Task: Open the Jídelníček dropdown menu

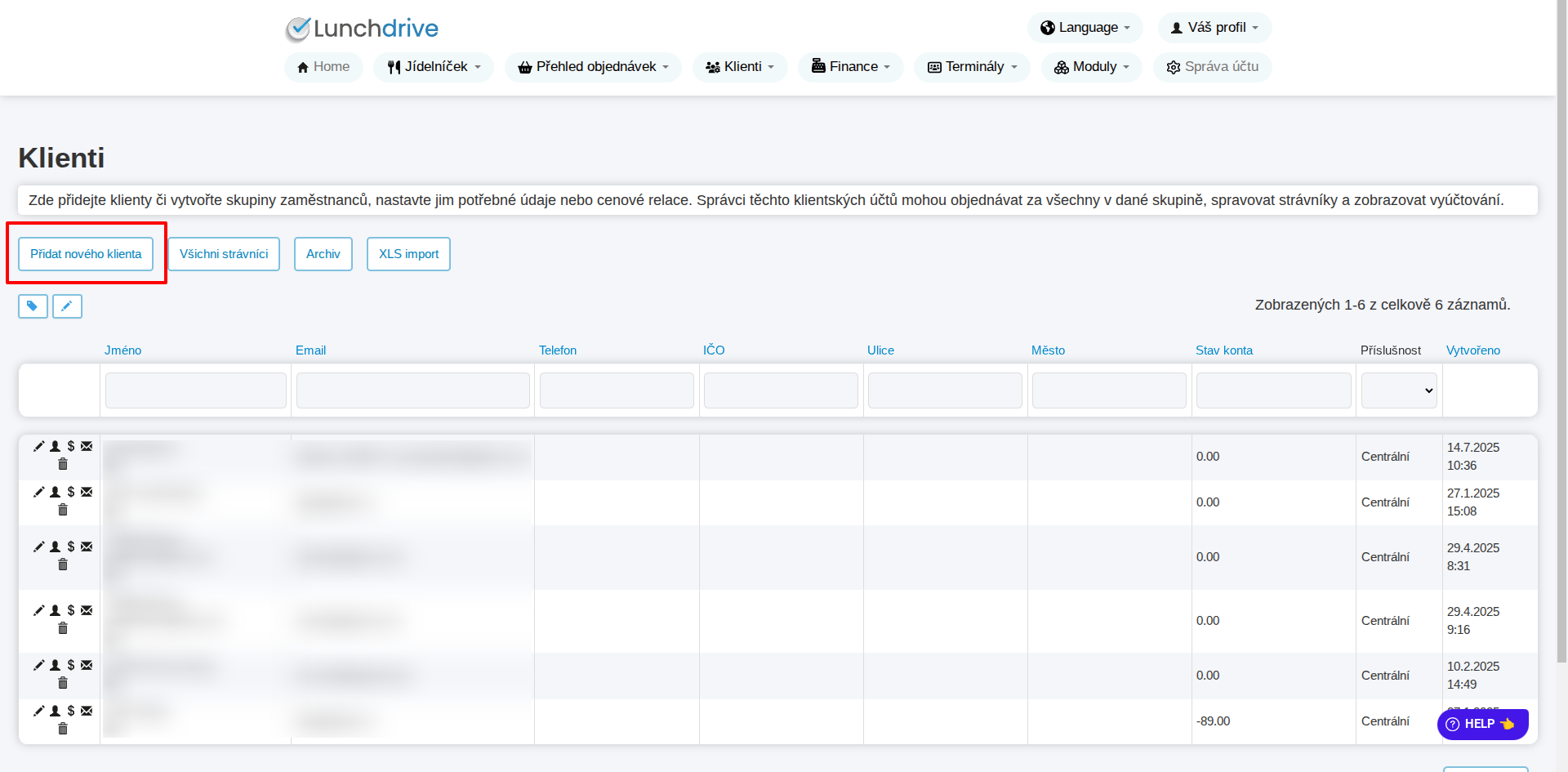Action: tap(434, 67)
